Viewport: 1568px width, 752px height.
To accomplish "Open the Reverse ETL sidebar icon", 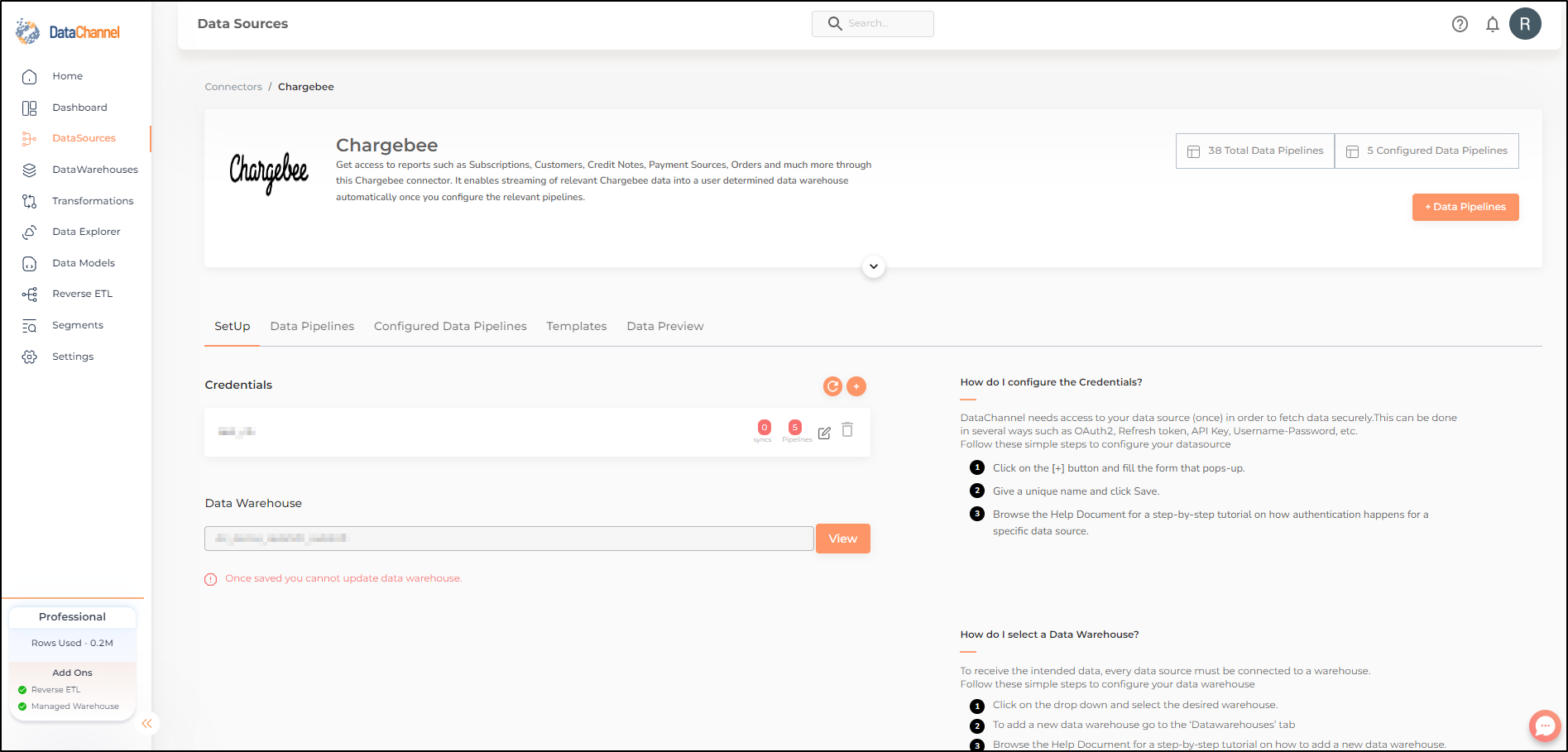I will click(x=30, y=294).
